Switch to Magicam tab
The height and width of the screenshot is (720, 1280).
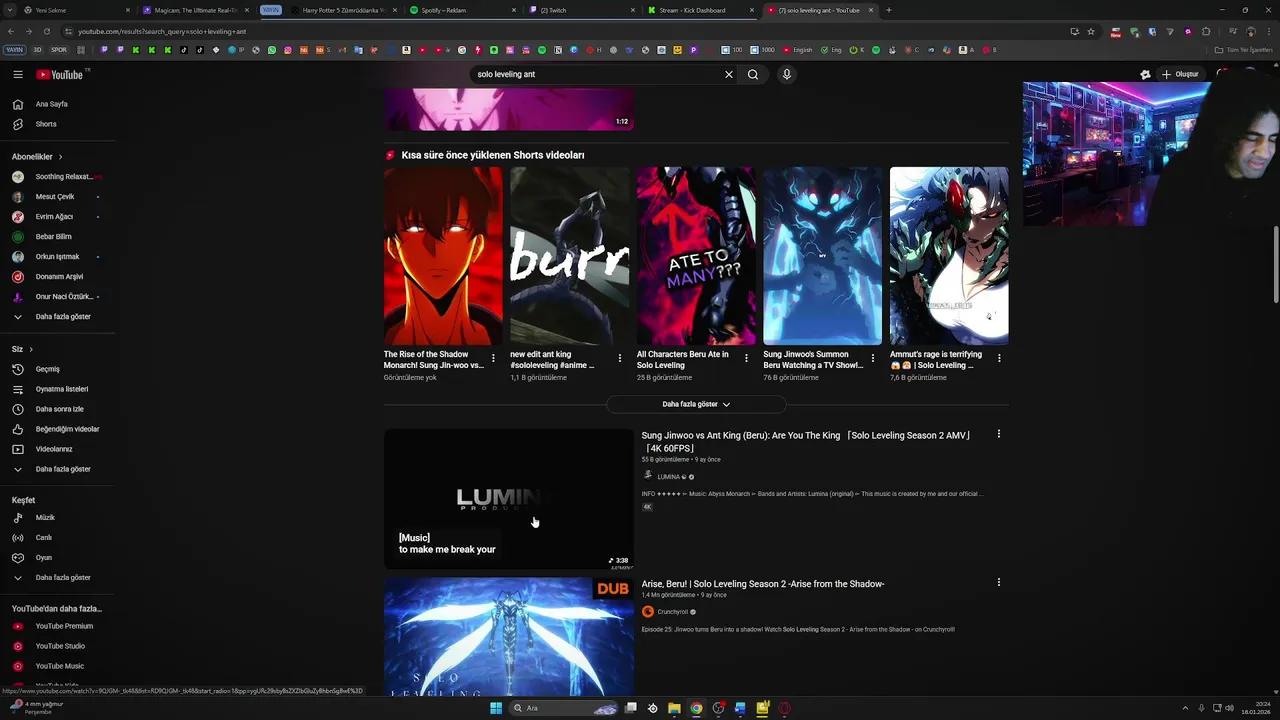point(196,10)
